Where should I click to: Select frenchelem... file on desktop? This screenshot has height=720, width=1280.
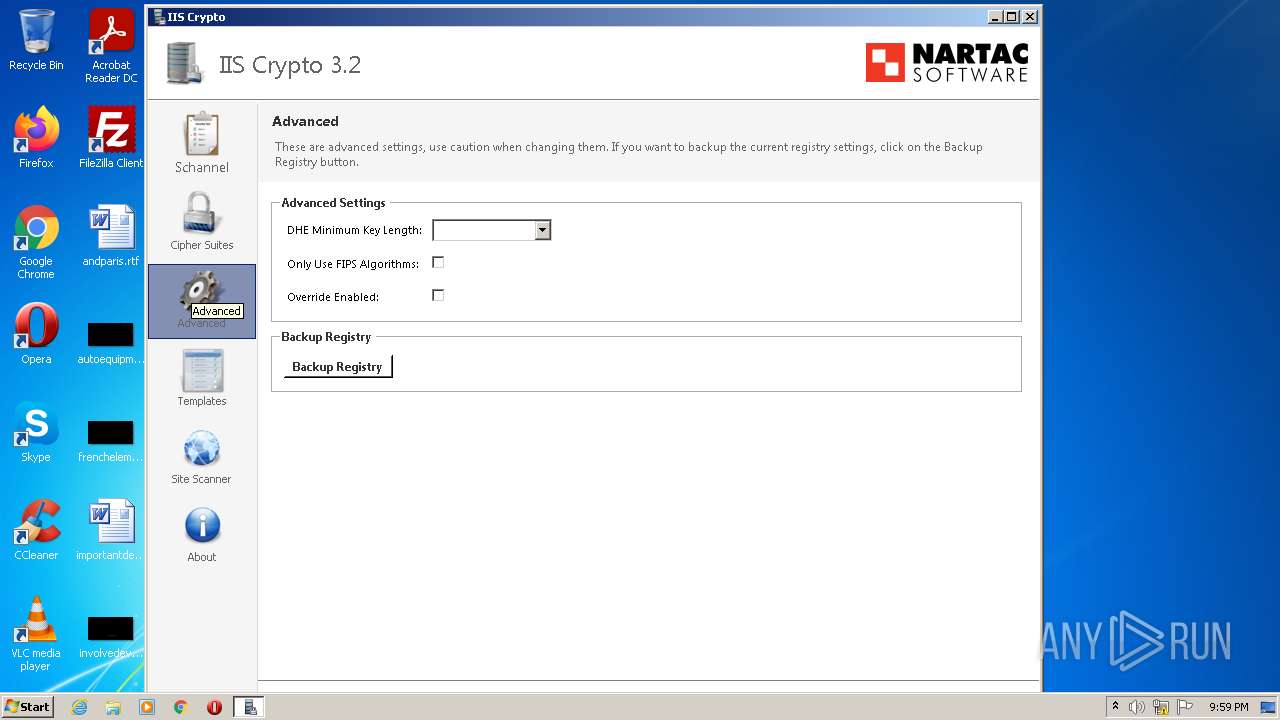pyautogui.click(x=111, y=439)
